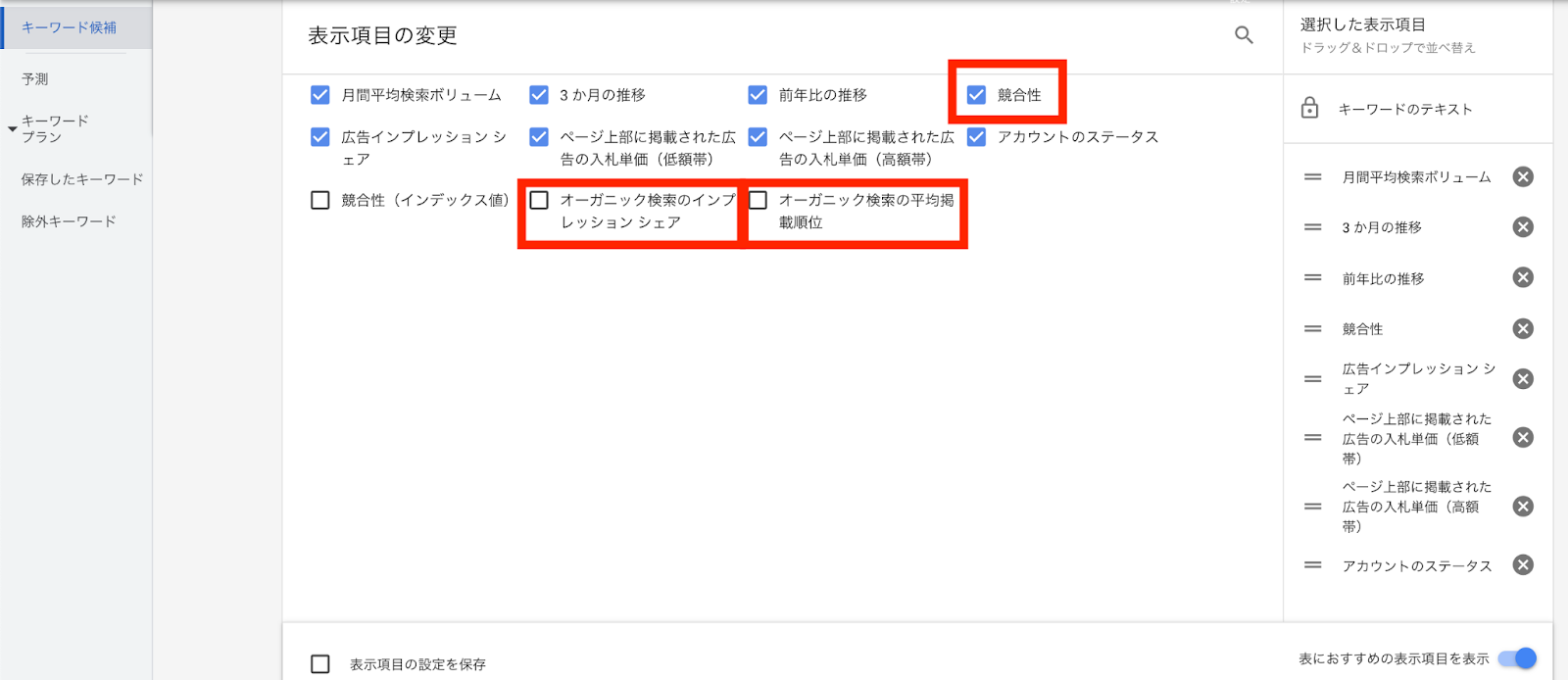Remove アカウントのステータス from selected columns
Viewport: 1568px width, 680px height.
(x=1522, y=565)
